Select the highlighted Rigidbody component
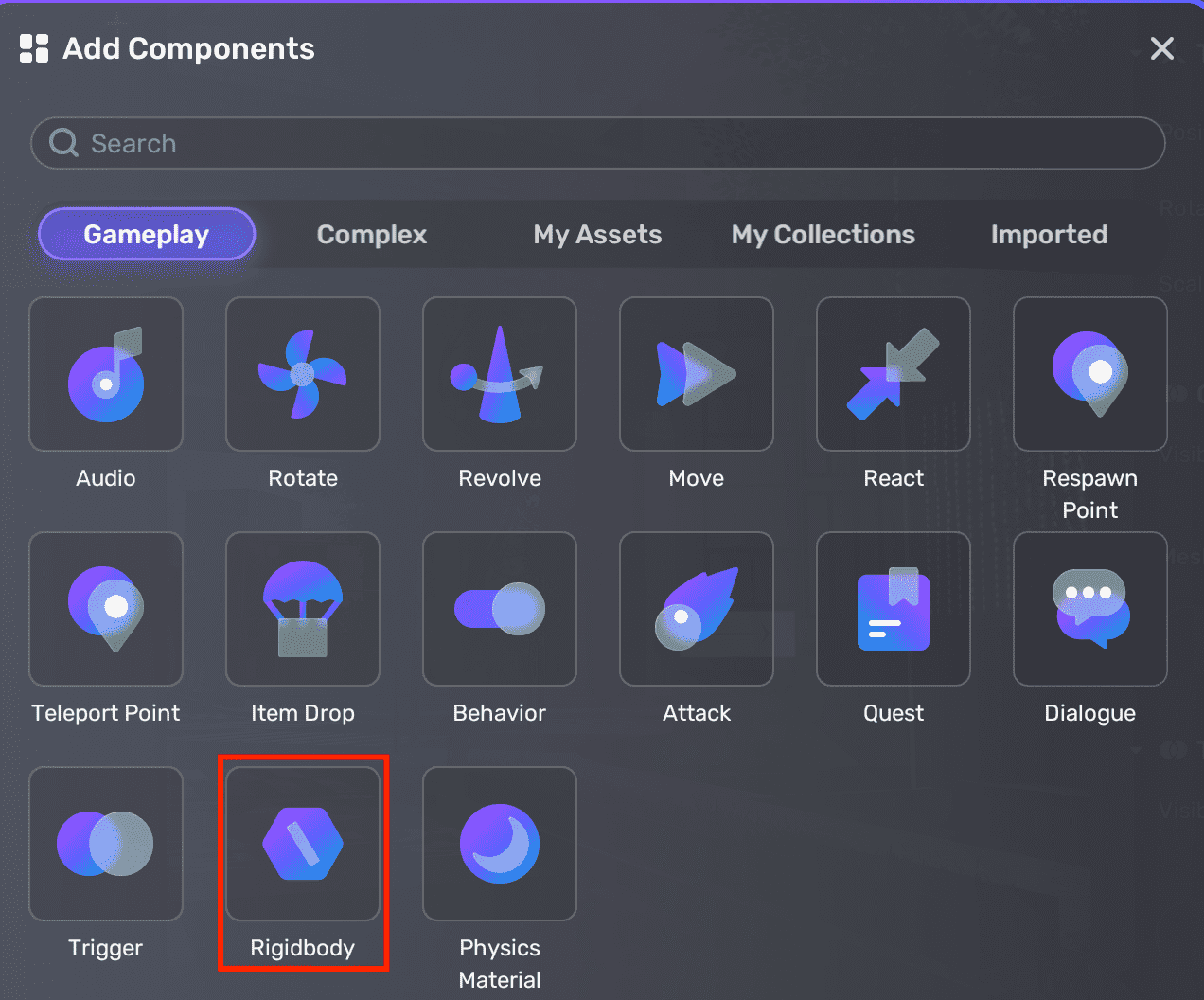This screenshot has height=1000, width=1204. [303, 844]
